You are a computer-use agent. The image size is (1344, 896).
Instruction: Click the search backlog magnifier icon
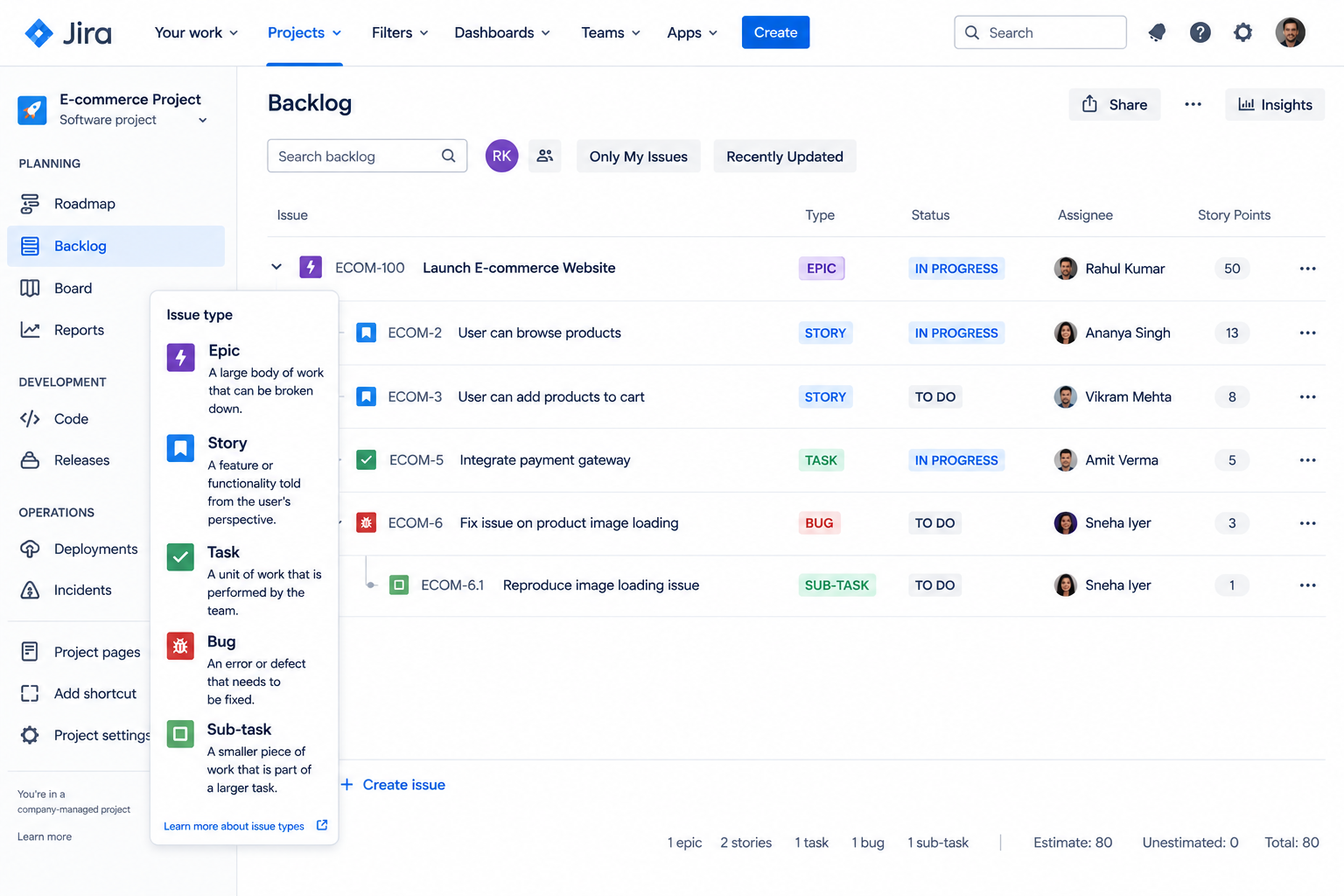pyautogui.click(x=449, y=156)
